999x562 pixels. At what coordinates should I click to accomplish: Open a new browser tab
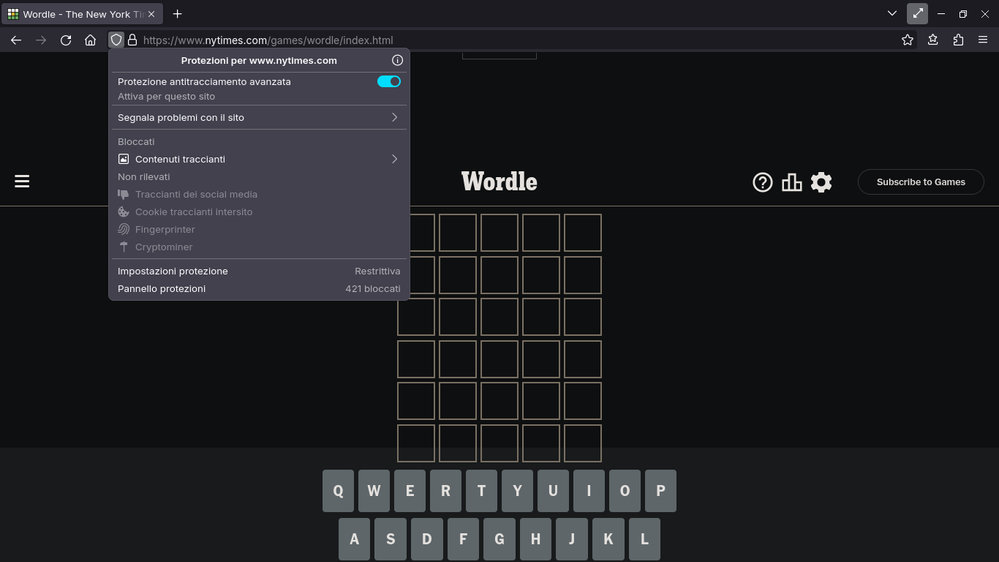point(177,14)
